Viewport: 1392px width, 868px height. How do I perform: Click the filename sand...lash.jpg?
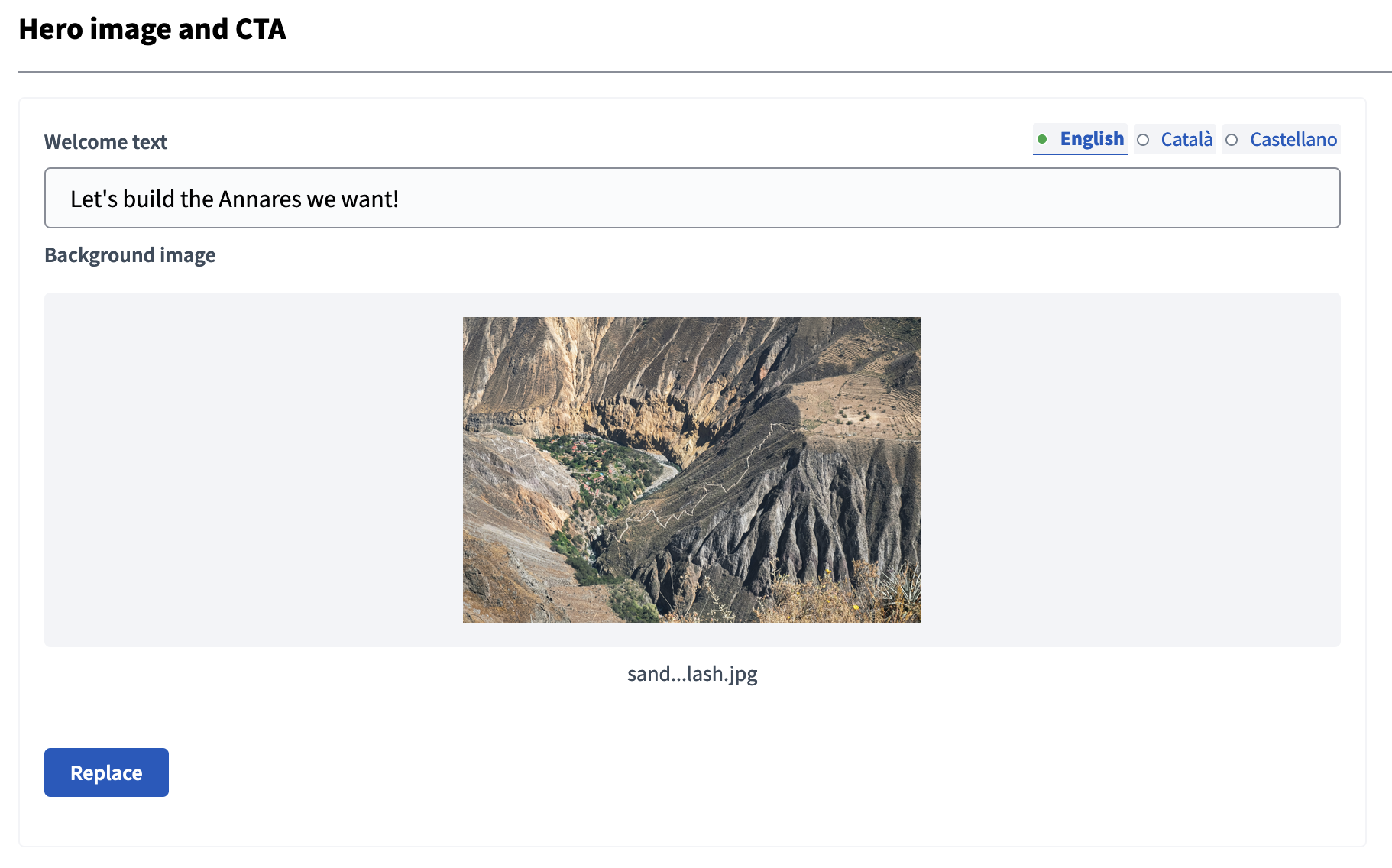pyautogui.click(x=691, y=673)
